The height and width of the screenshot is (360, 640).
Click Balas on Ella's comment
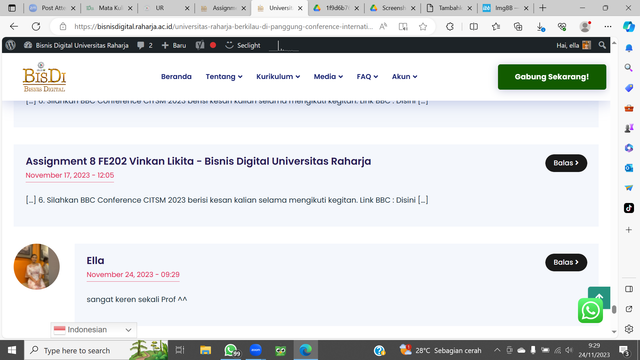(566, 262)
